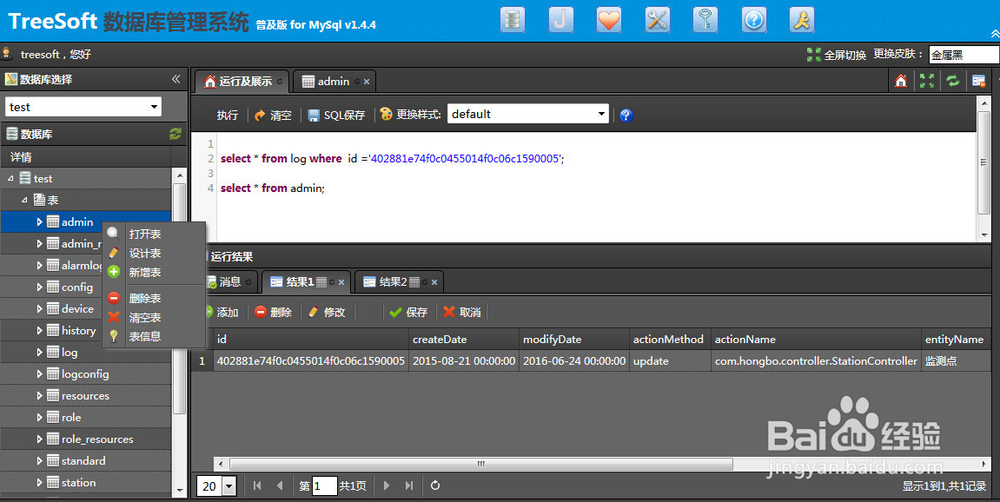Image resolution: width=1000 pixels, height=502 pixels.
Task: Click the home icon in tab bar
Action: [x=901, y=80]
